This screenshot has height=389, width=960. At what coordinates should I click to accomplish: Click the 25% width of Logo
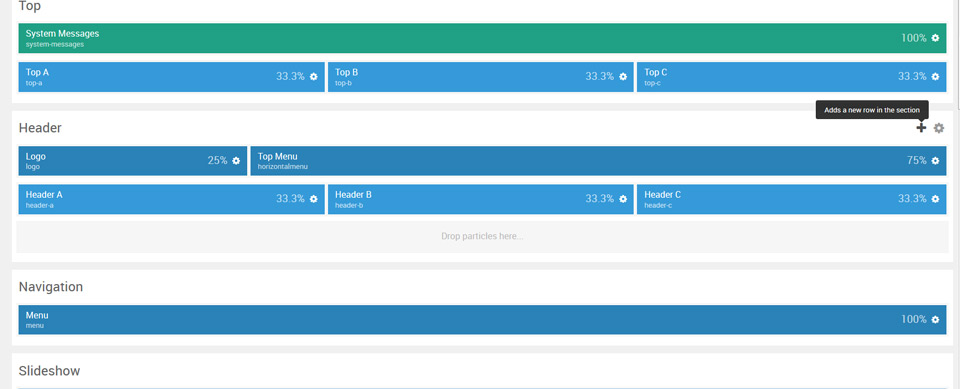(x=217, y=161)
